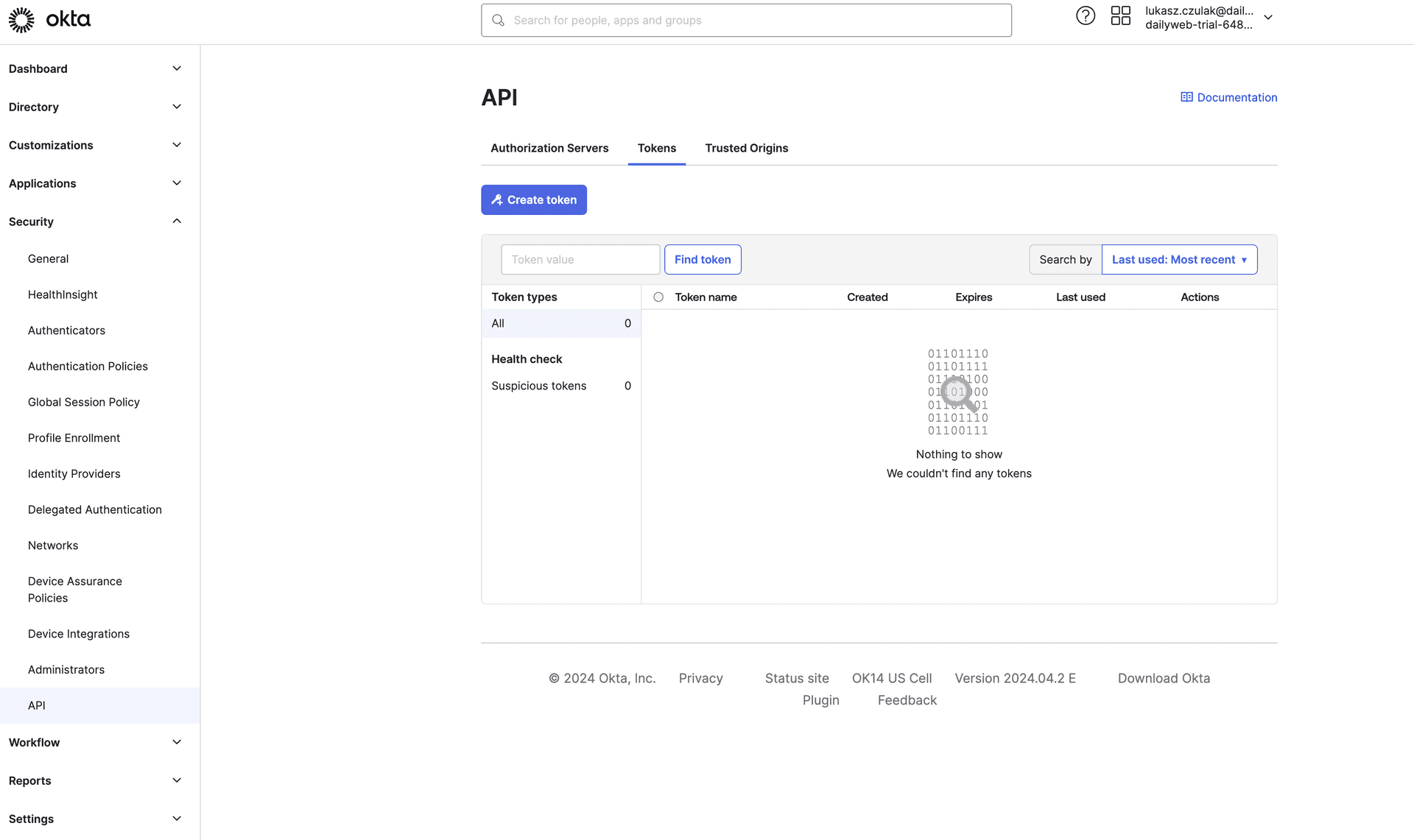Select the Trusted Origins tab
Image resolution: width=1414 pixels, height=840 pixels.
(746, 148)
